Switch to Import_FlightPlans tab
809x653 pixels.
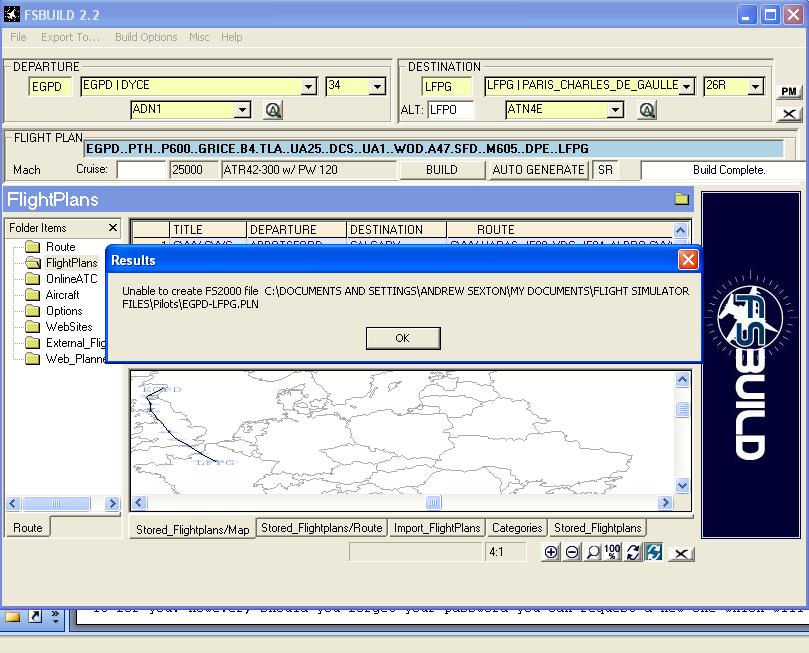click(x=437, y=528)
